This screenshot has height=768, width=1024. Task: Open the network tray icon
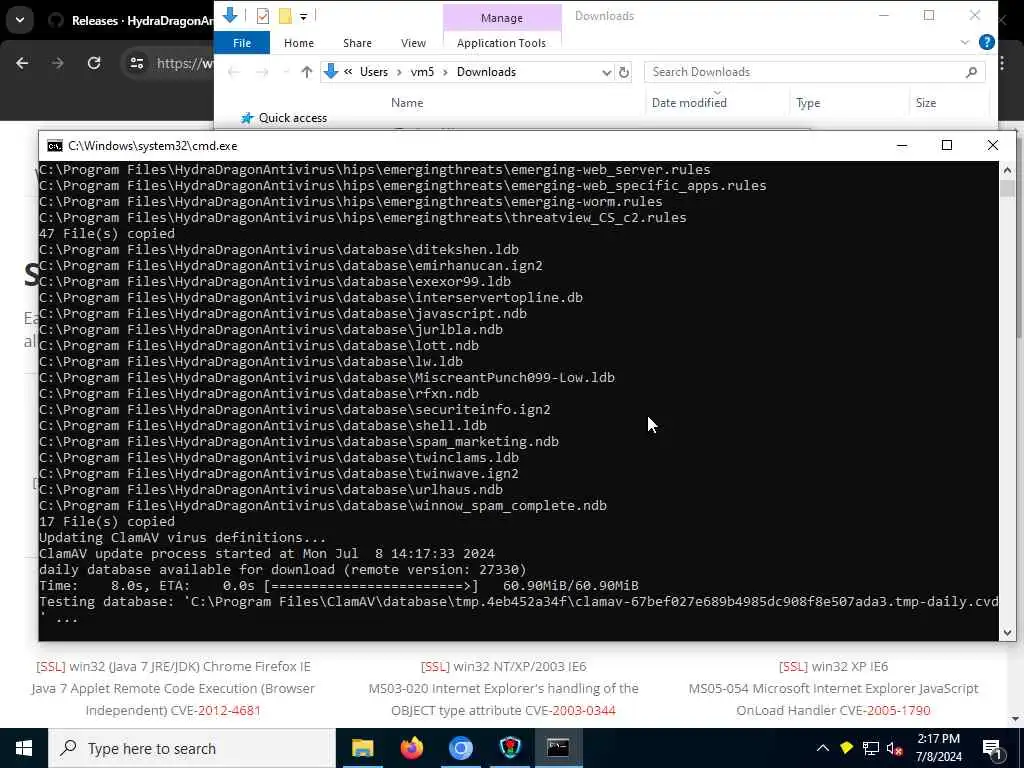[871, 748]
